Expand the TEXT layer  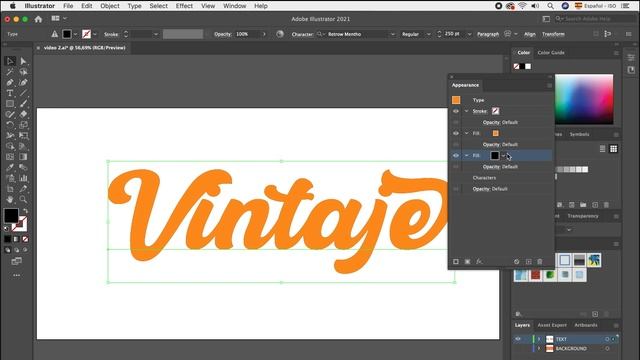539,339
